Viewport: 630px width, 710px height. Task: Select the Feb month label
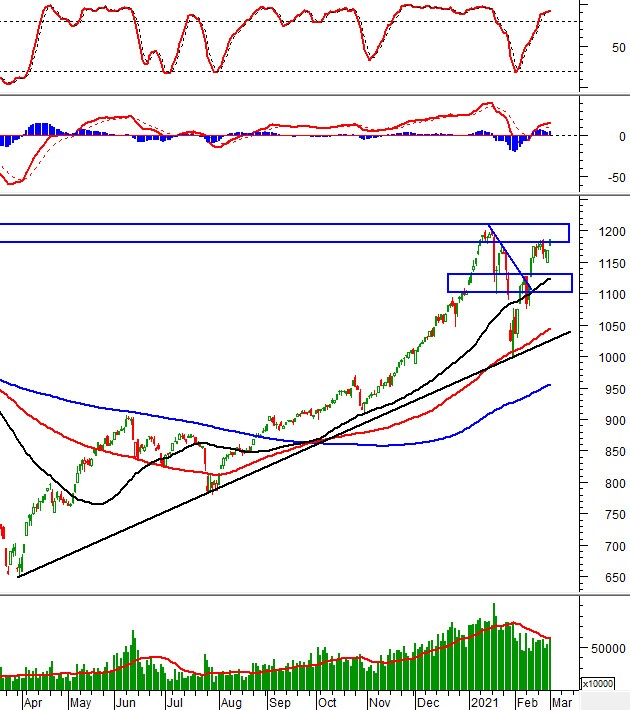pyautogui.click(x=527, y=703)
